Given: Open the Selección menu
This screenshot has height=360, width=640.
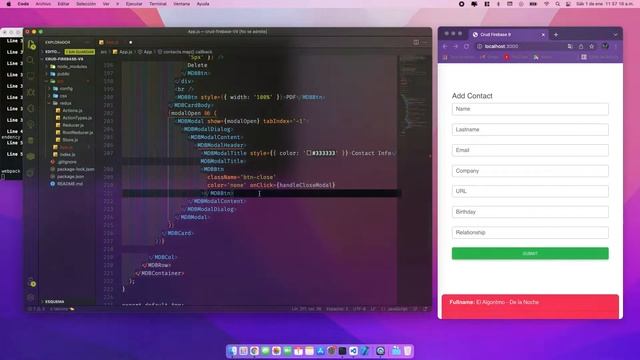Looking at the screenshot, I should coord(86,4).
